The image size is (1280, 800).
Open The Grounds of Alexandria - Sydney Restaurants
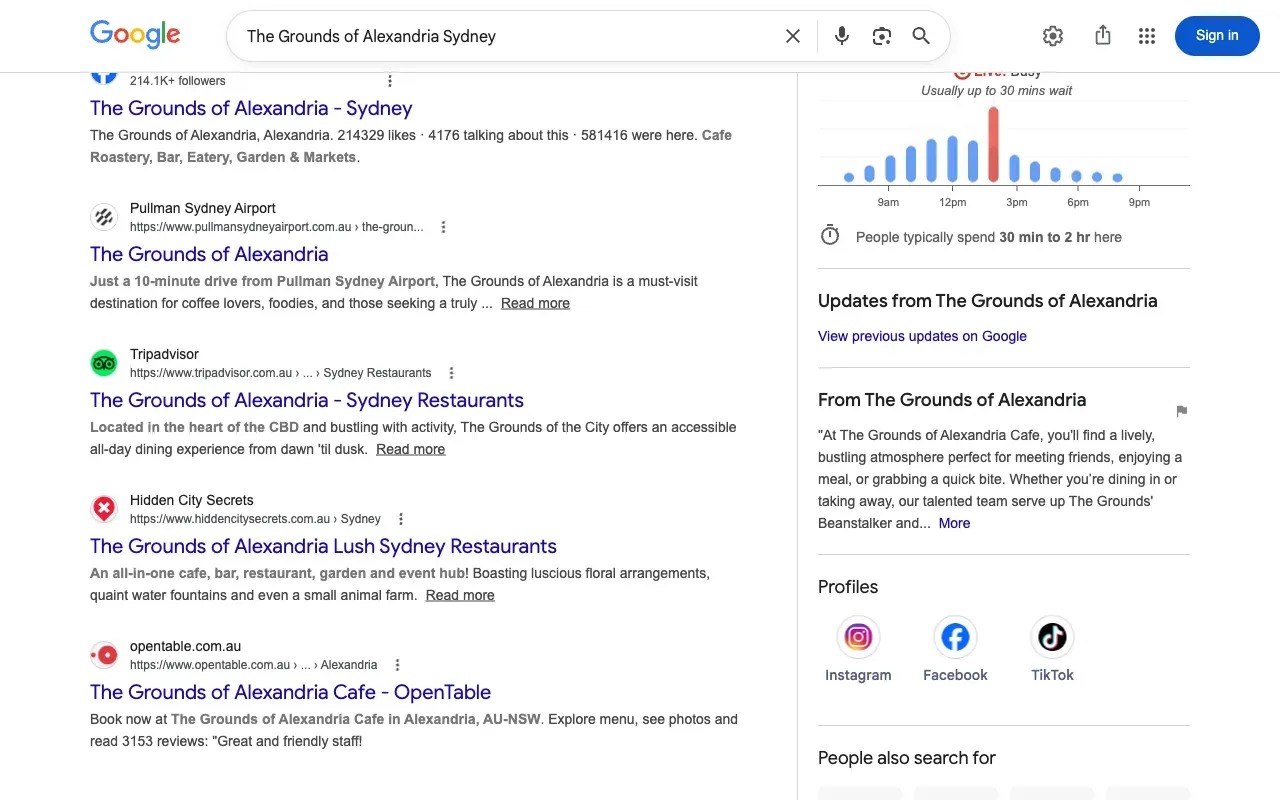(x=307, y=400)
